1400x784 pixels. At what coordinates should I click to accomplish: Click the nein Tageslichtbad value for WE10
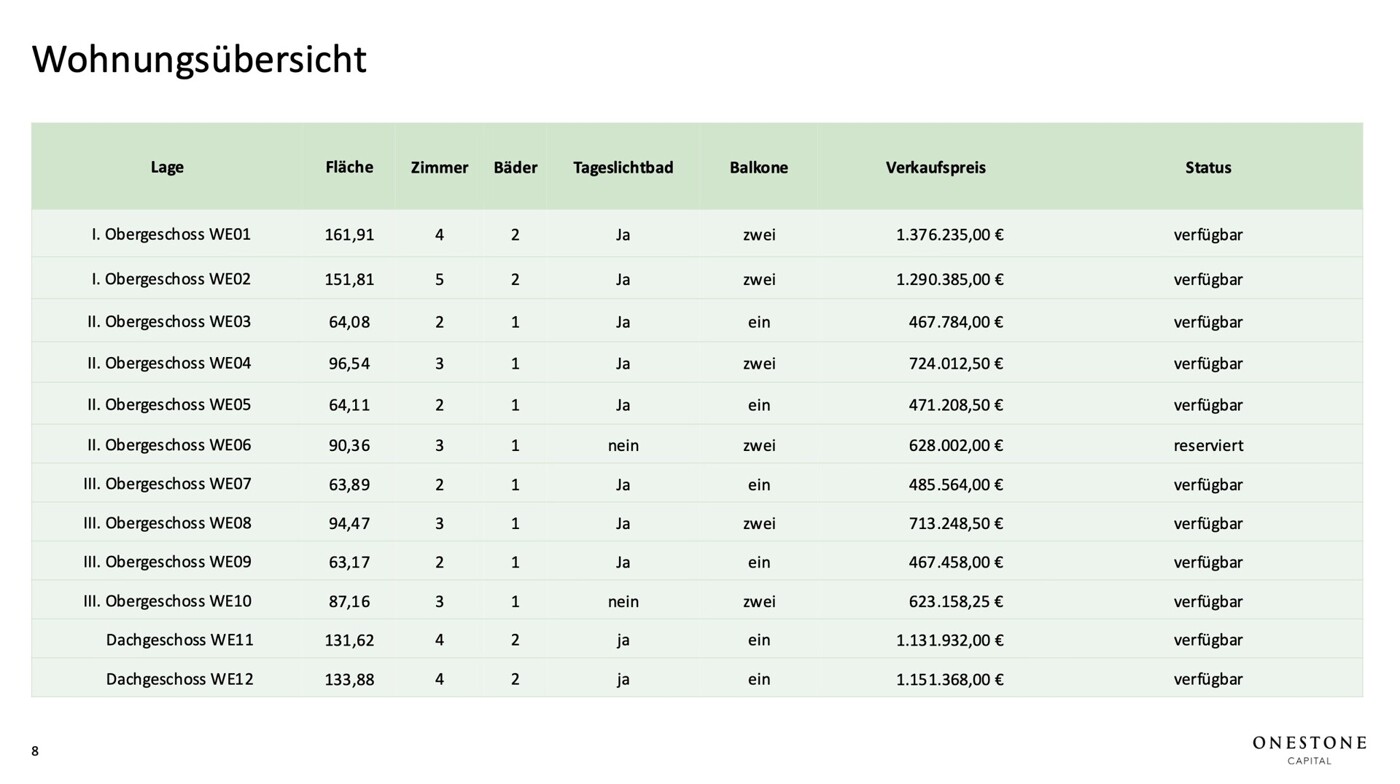tap(623, 601)
